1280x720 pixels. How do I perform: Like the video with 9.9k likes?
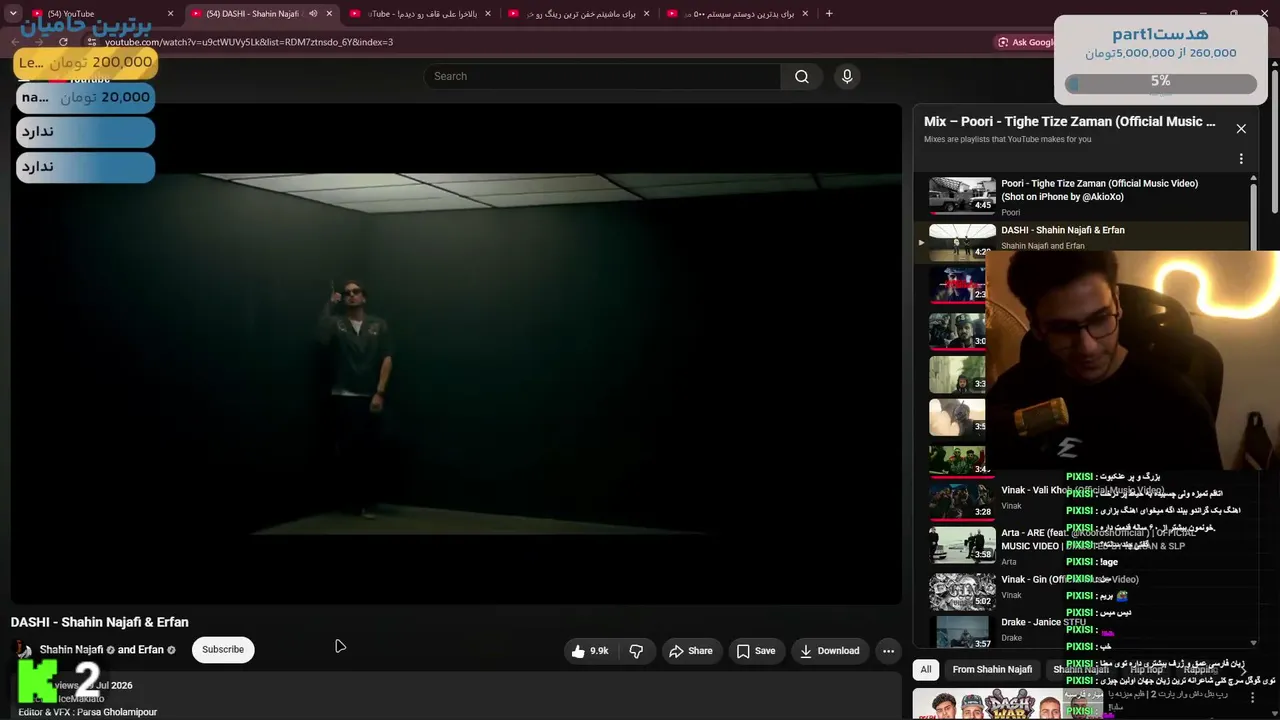point(590,651)
